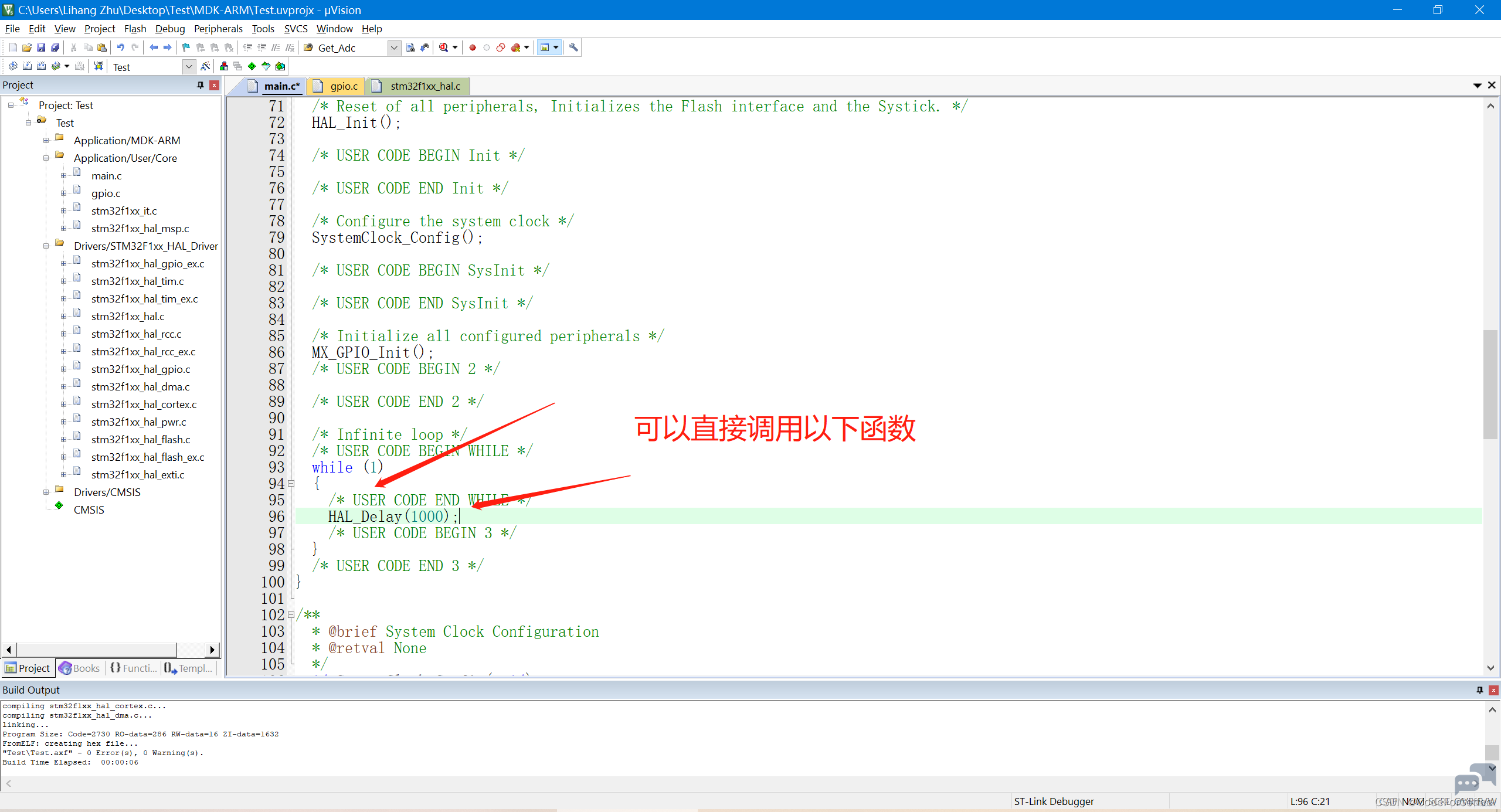Place cursor on the HAL_Delay(1000) line
This screenshot has width=1501, height=812.
pos(888,517)
